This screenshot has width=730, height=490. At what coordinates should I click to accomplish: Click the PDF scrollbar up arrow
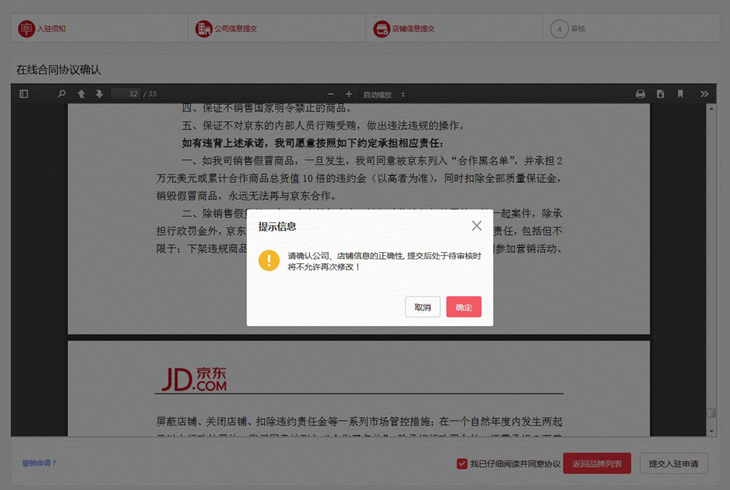[x=711, y=108]
